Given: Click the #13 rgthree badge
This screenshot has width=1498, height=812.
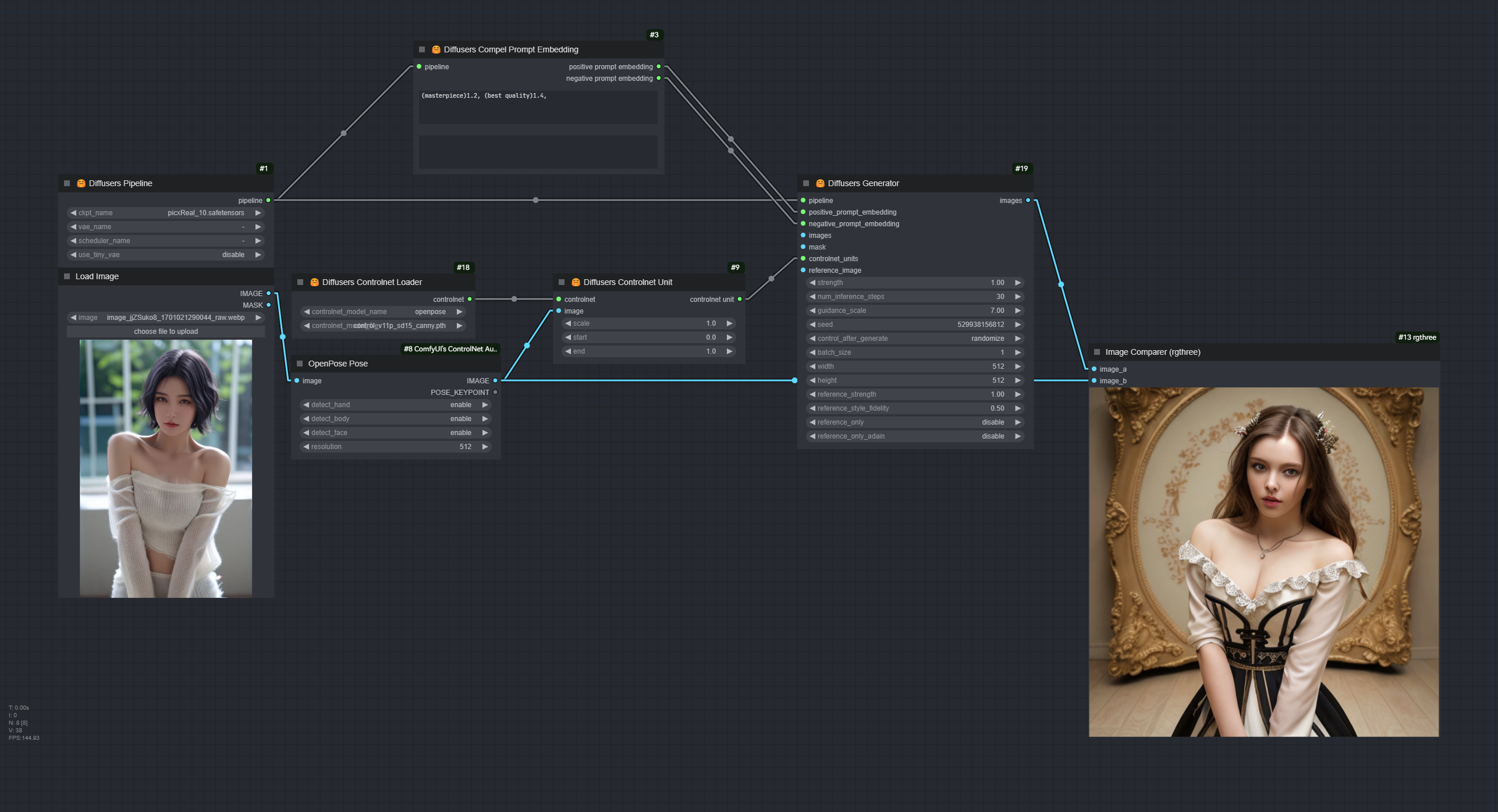Looking at the screenshot, I should (1417, 337).
